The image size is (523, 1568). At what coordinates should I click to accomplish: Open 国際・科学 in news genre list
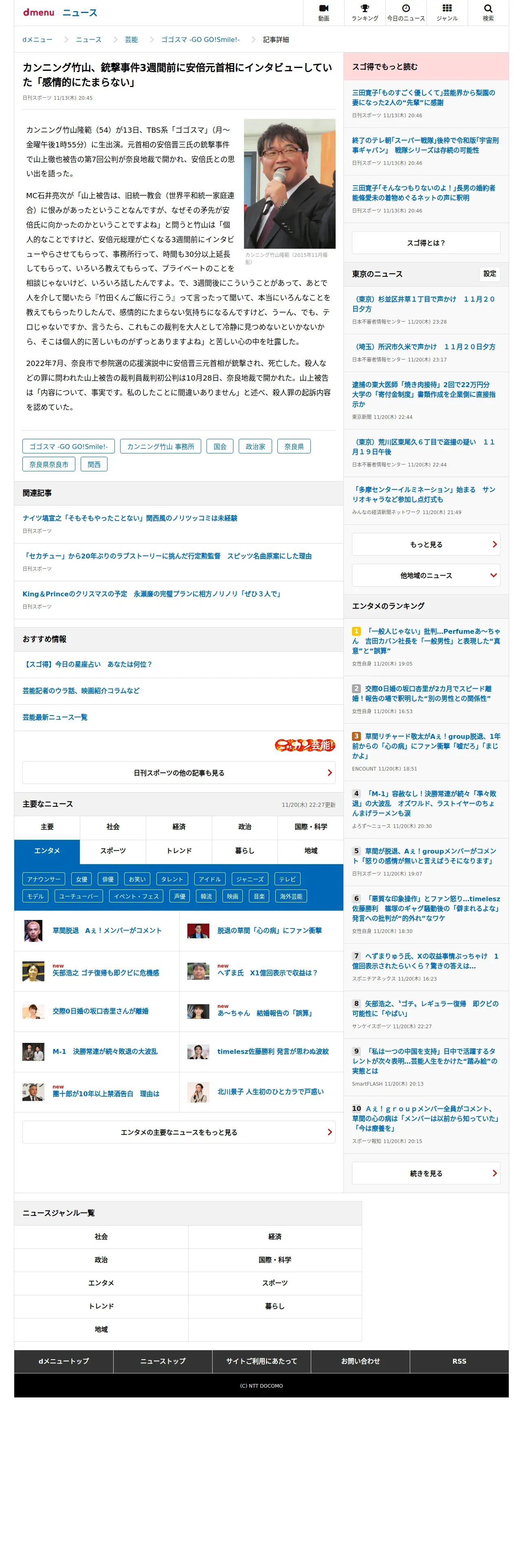275,1259
